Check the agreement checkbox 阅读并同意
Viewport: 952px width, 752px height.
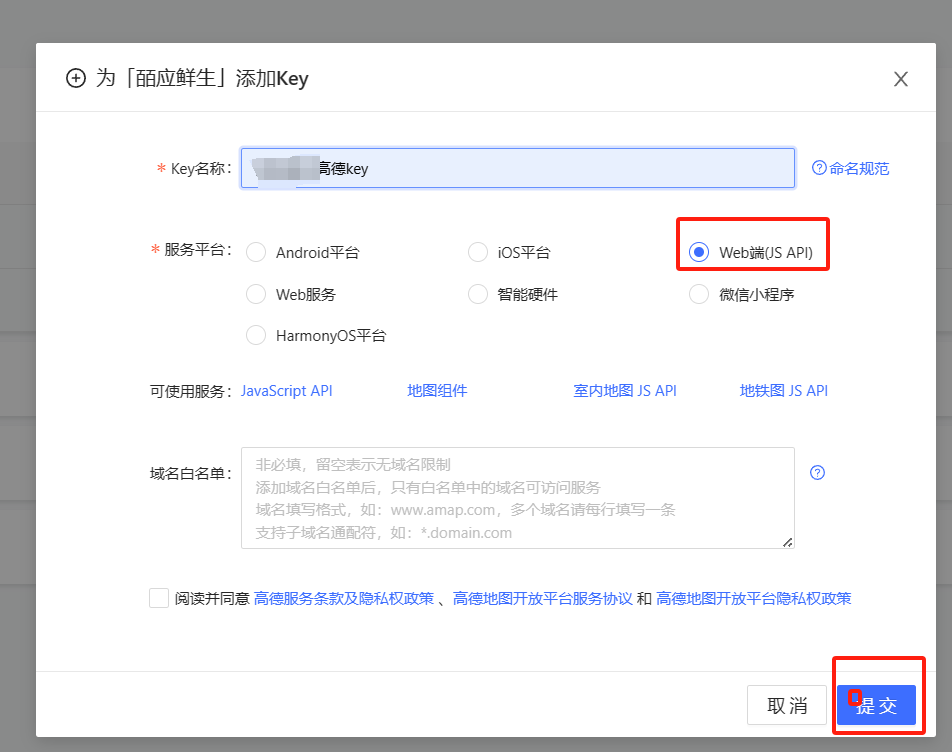[x=159, y=597]
